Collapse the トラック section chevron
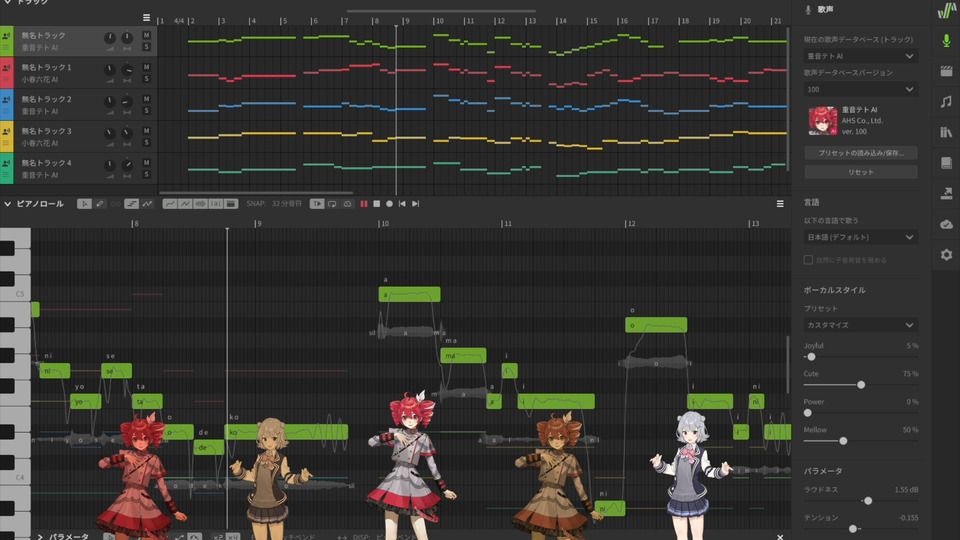960x540 pixels. (7, 2)
